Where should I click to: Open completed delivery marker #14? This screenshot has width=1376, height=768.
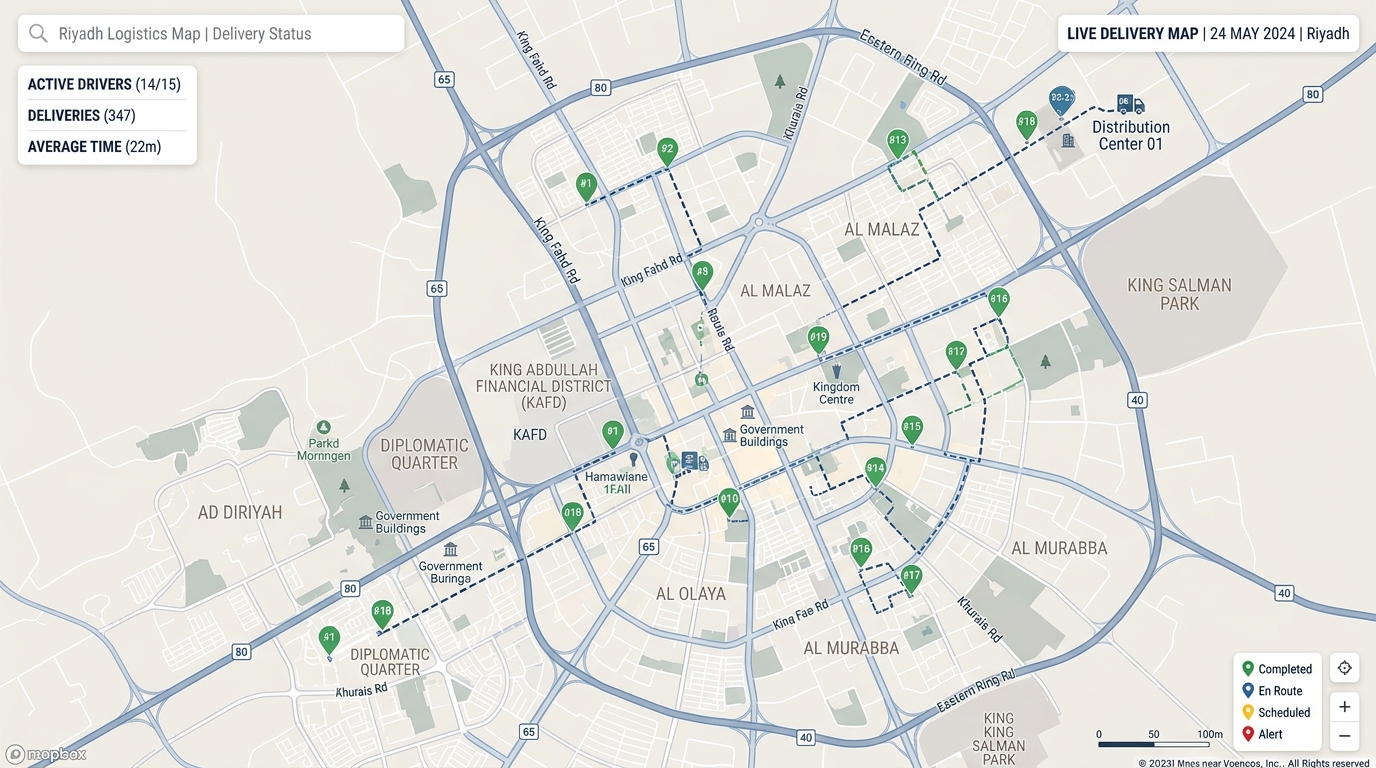pos(876,470)
